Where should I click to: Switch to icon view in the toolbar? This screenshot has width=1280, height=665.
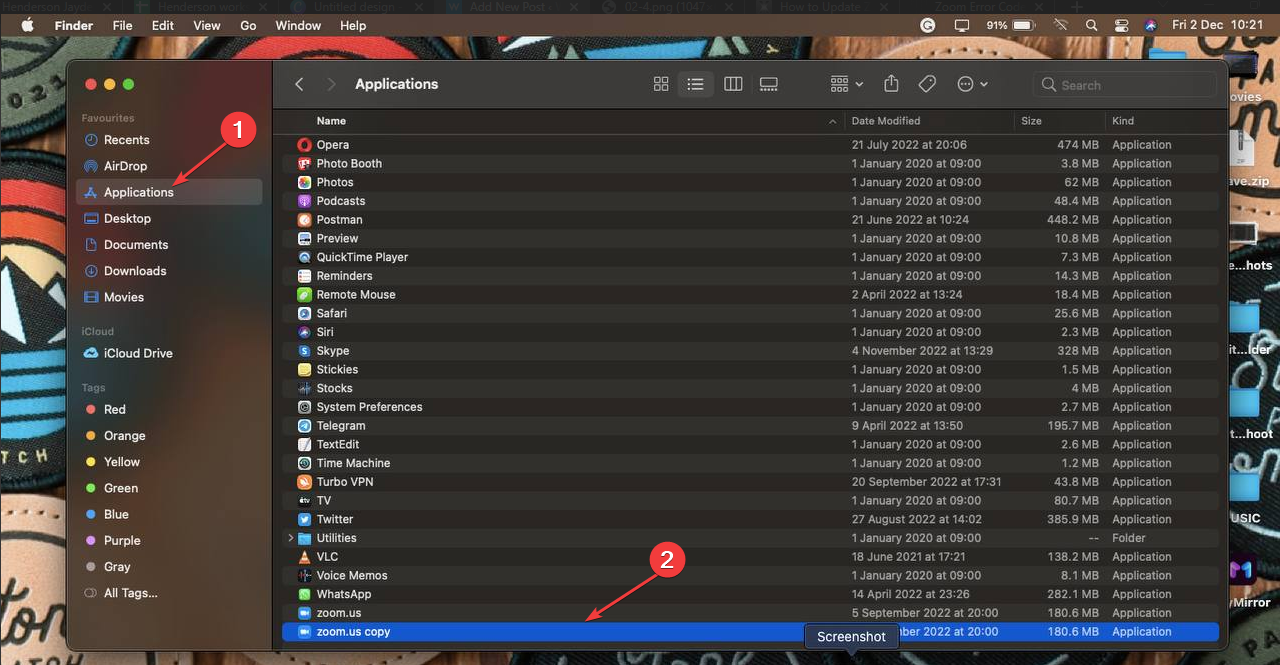click(x=661, y=84)
